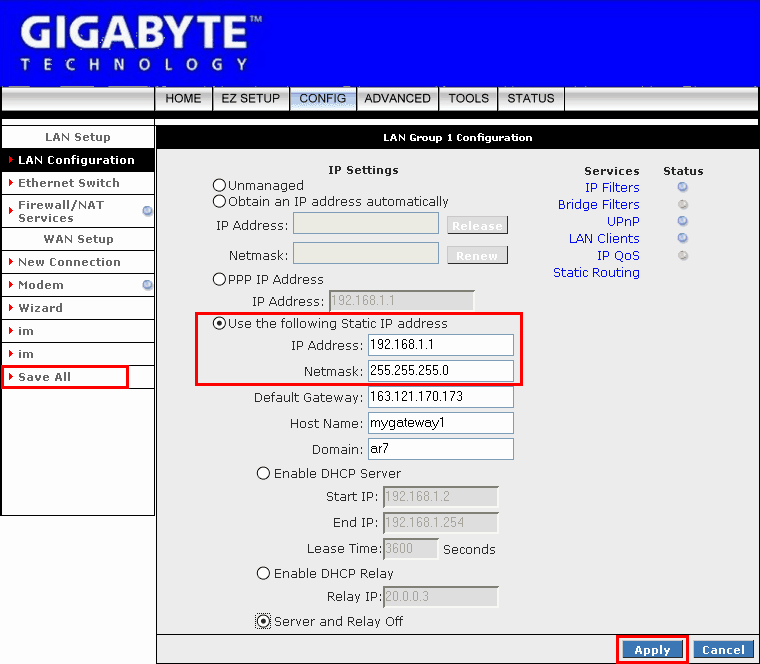Click the Renew button

[477, 255]
